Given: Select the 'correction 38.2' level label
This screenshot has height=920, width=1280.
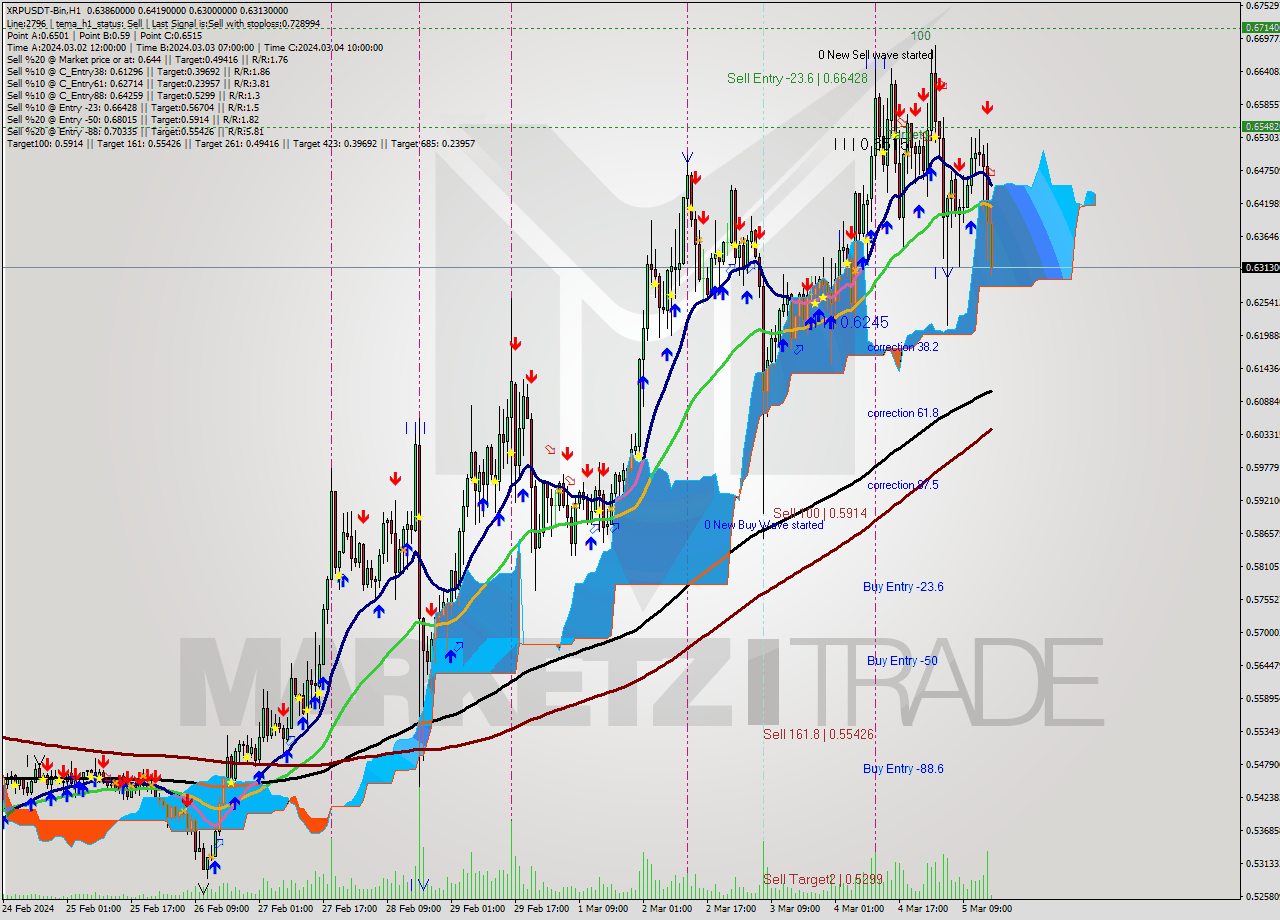Looking at the screenshot, I should click(903, 347).
